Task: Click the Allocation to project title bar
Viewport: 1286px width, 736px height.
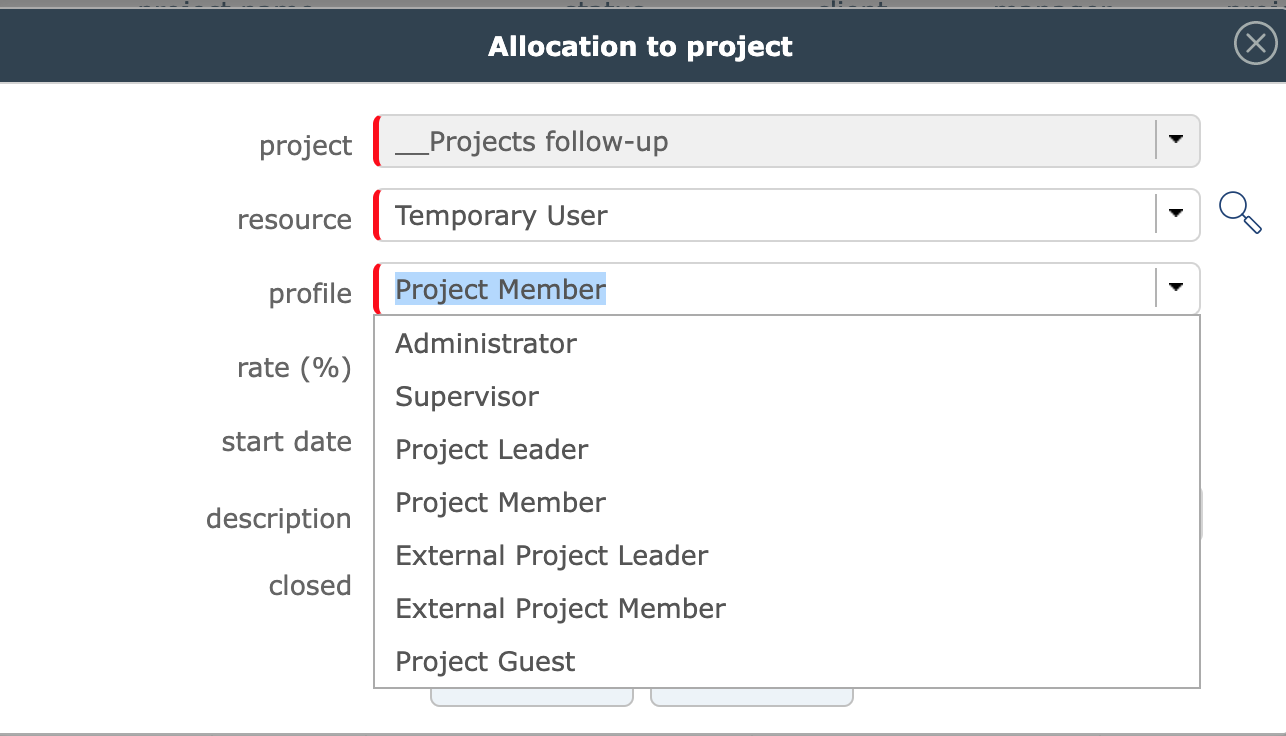Action: pyautogui.click(x=640, y=46)
